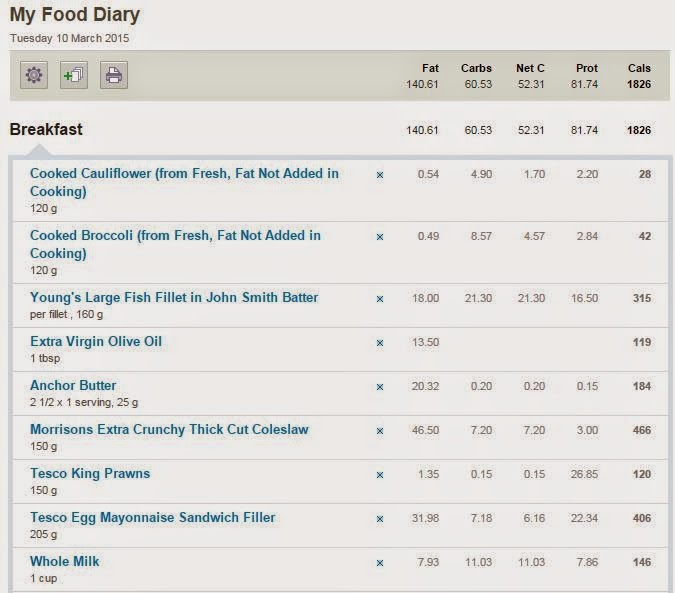Viewport: 675px width, 593px height.
Task: Open Anchor Butter food details link
Action: (x=73, y=385)
